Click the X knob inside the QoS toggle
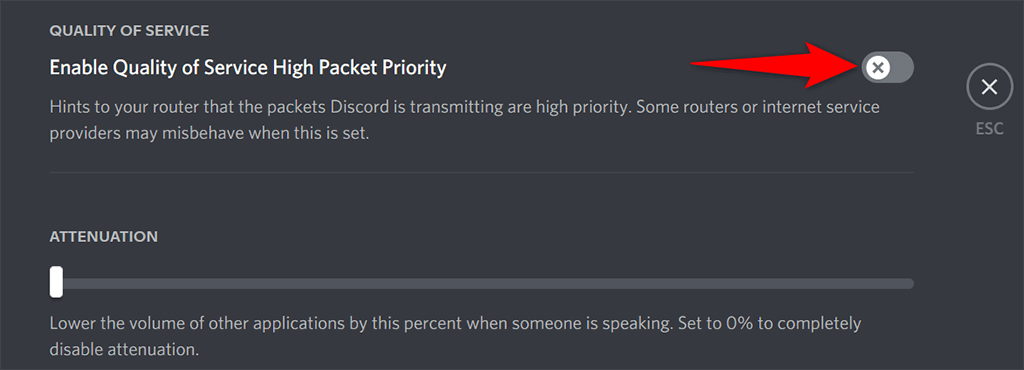 click(877, 67)
